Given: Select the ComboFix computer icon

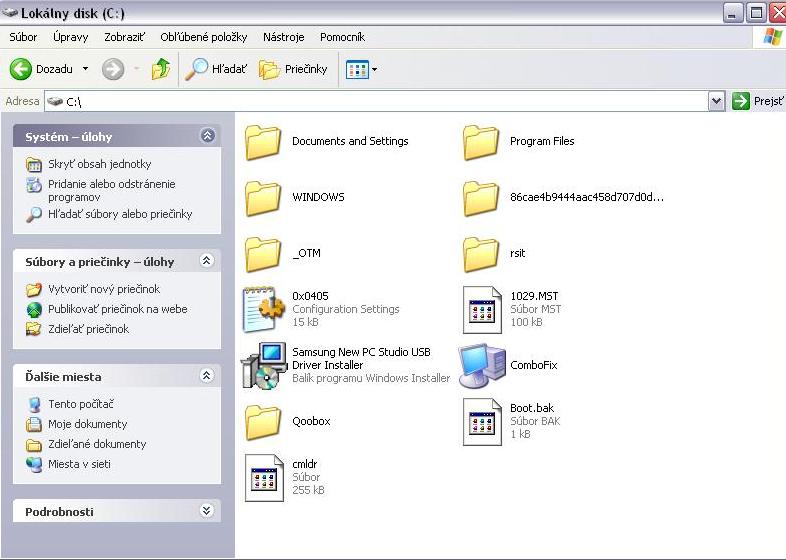Looking at the screenshot, I should tap(482, 365).
